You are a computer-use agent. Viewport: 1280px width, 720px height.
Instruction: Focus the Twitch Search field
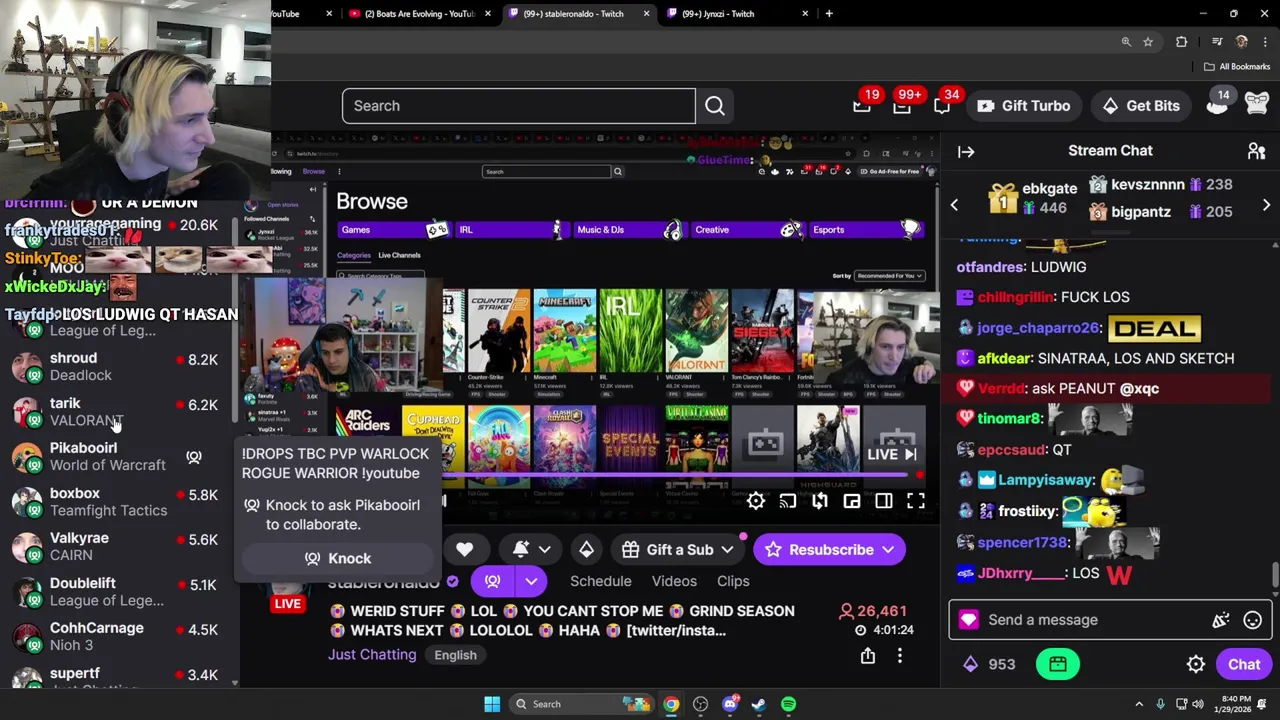518,106
